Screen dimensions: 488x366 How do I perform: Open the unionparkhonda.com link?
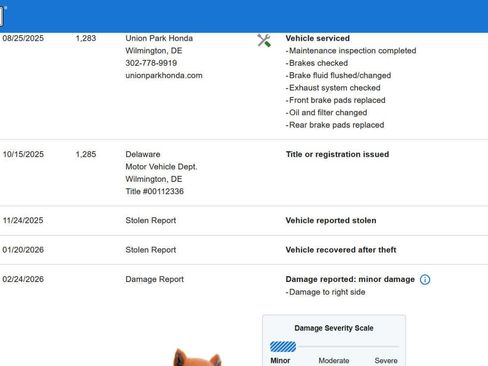[x=164, y=75]
